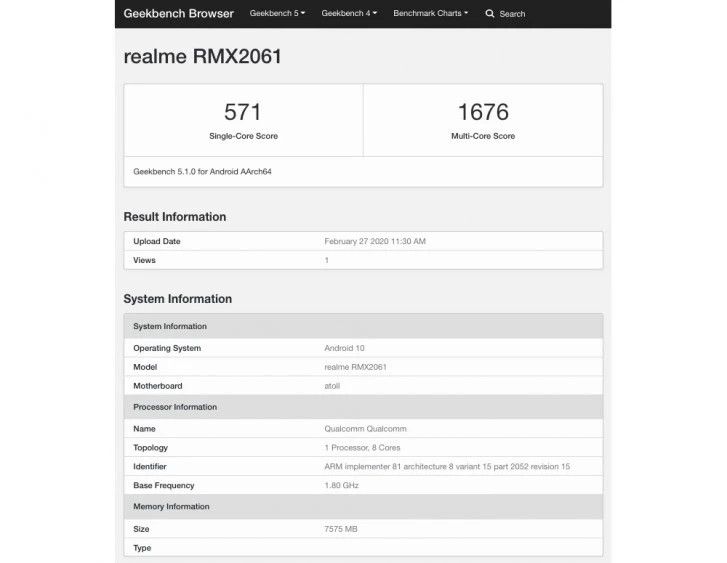Viewport: 727px width, 563px height.
Task: Click the gray System Information table header
Action: click(x=364, y=326)
